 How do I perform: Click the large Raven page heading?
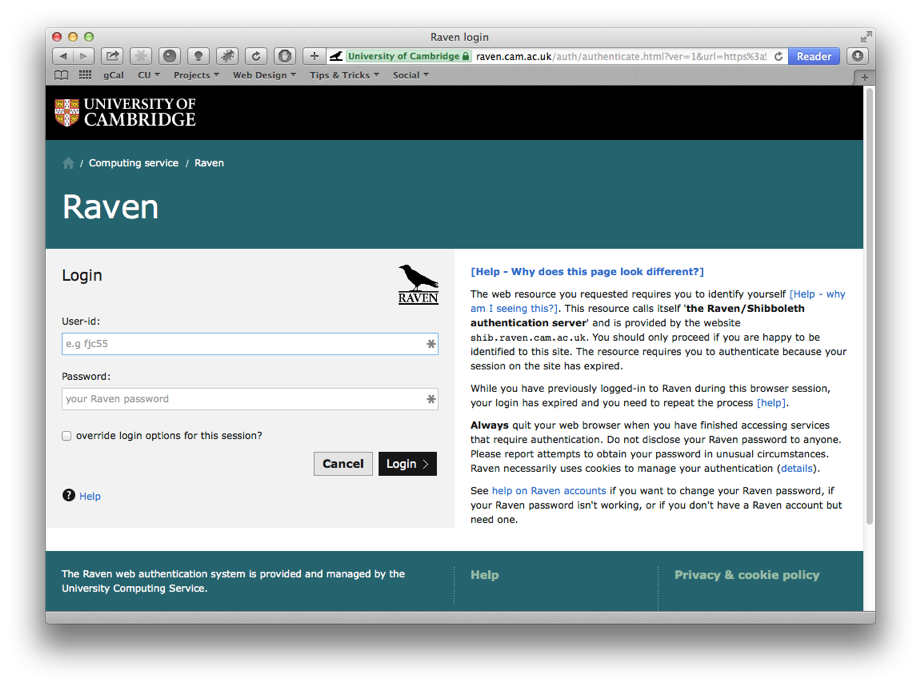[x=110, y=207]
